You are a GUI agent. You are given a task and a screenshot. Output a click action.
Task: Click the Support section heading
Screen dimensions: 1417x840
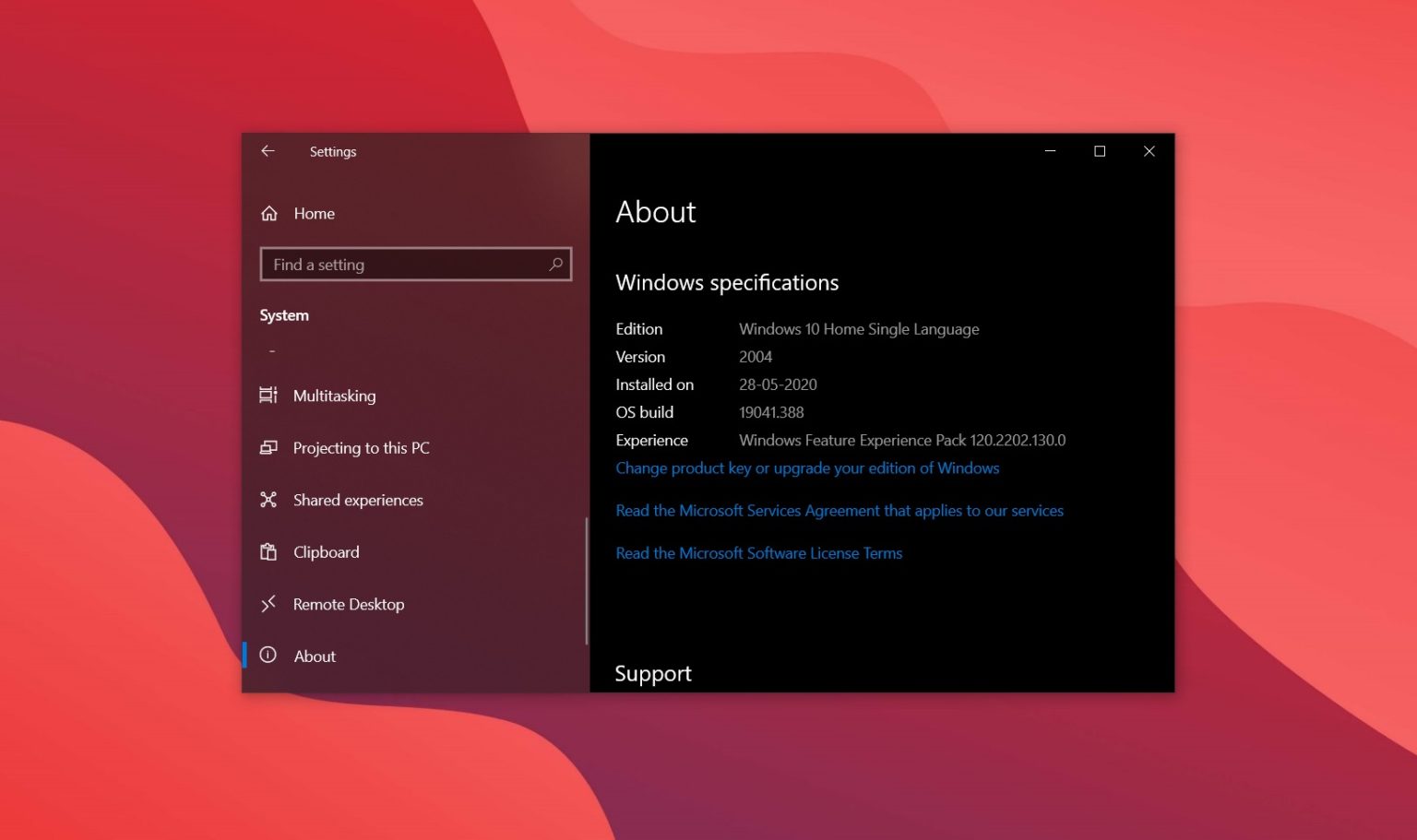tap(652, 673)
